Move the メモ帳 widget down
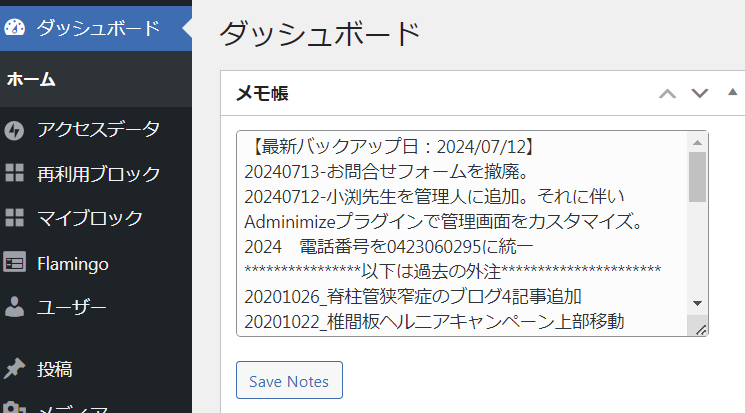The width and height of the screenshot is (745, 413). click(x=700, y=94)
